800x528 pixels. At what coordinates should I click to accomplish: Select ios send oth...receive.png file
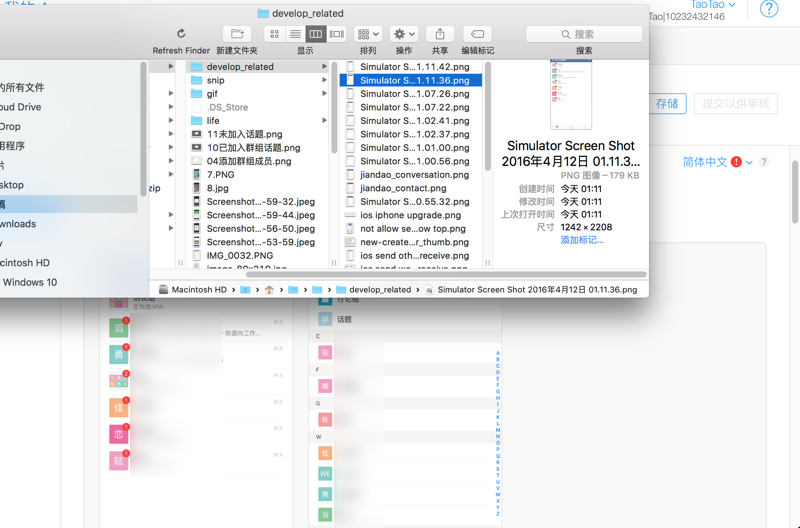tap(411, 256)
